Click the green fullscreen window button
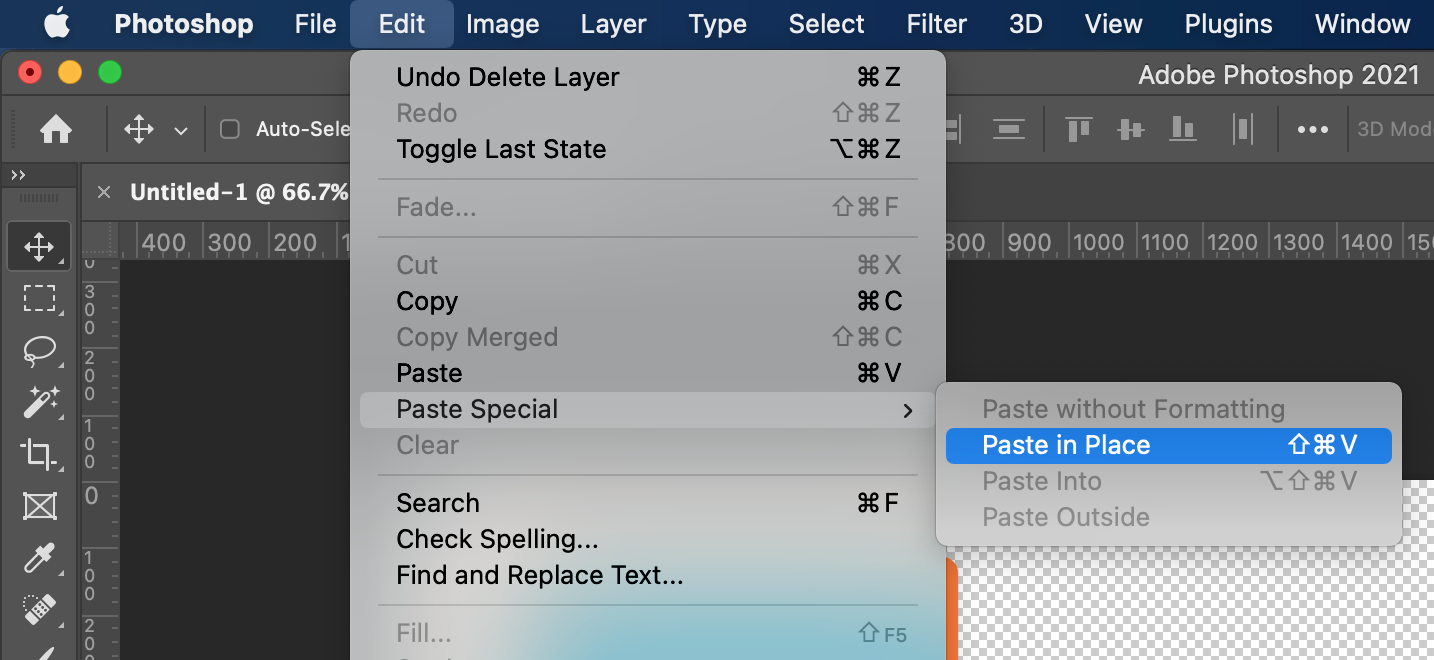Image resolution: width=1434 pixels, height=660 pixels. (x=110, y=73)
